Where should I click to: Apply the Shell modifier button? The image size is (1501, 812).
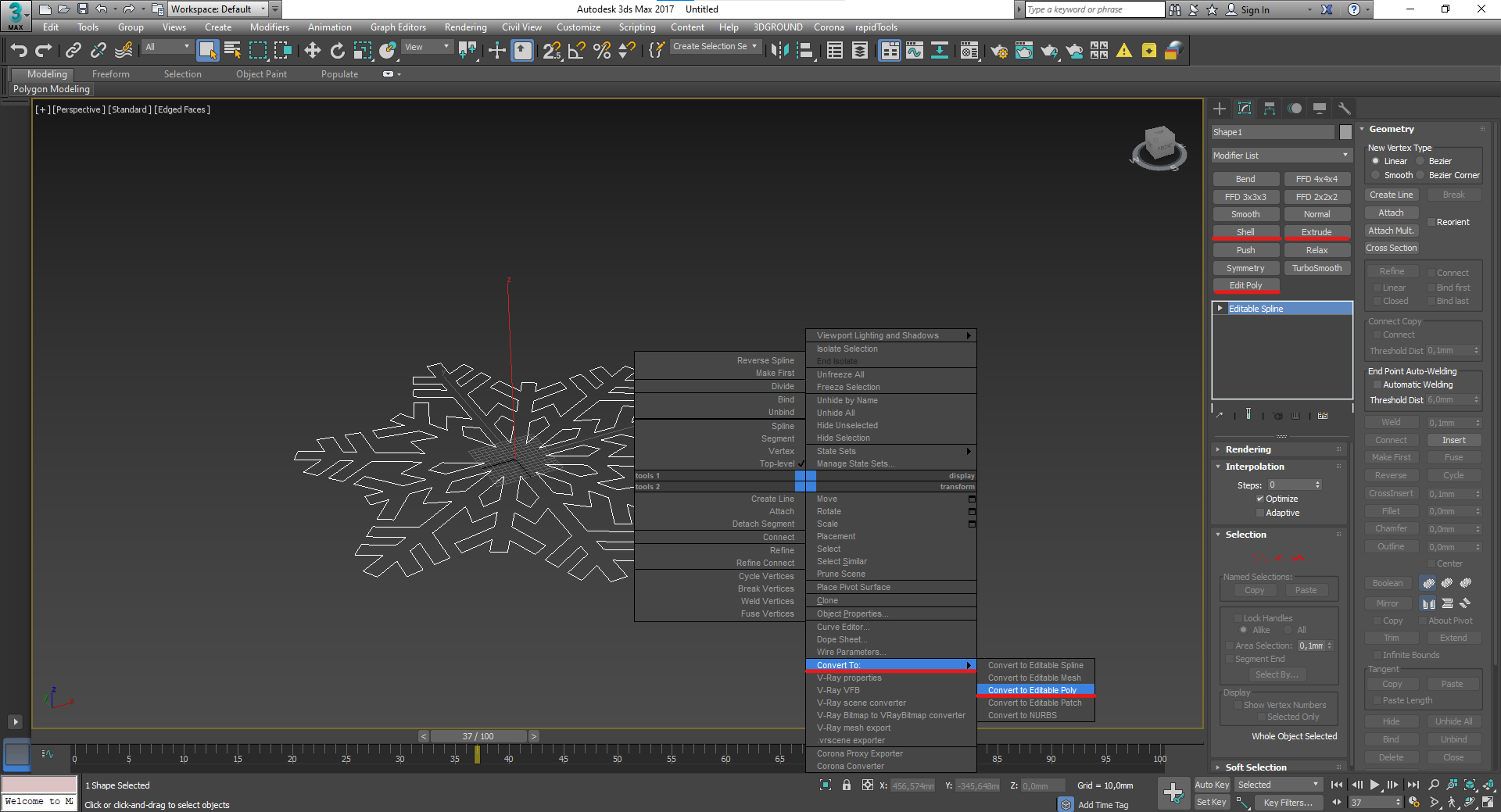(1245, 232)
